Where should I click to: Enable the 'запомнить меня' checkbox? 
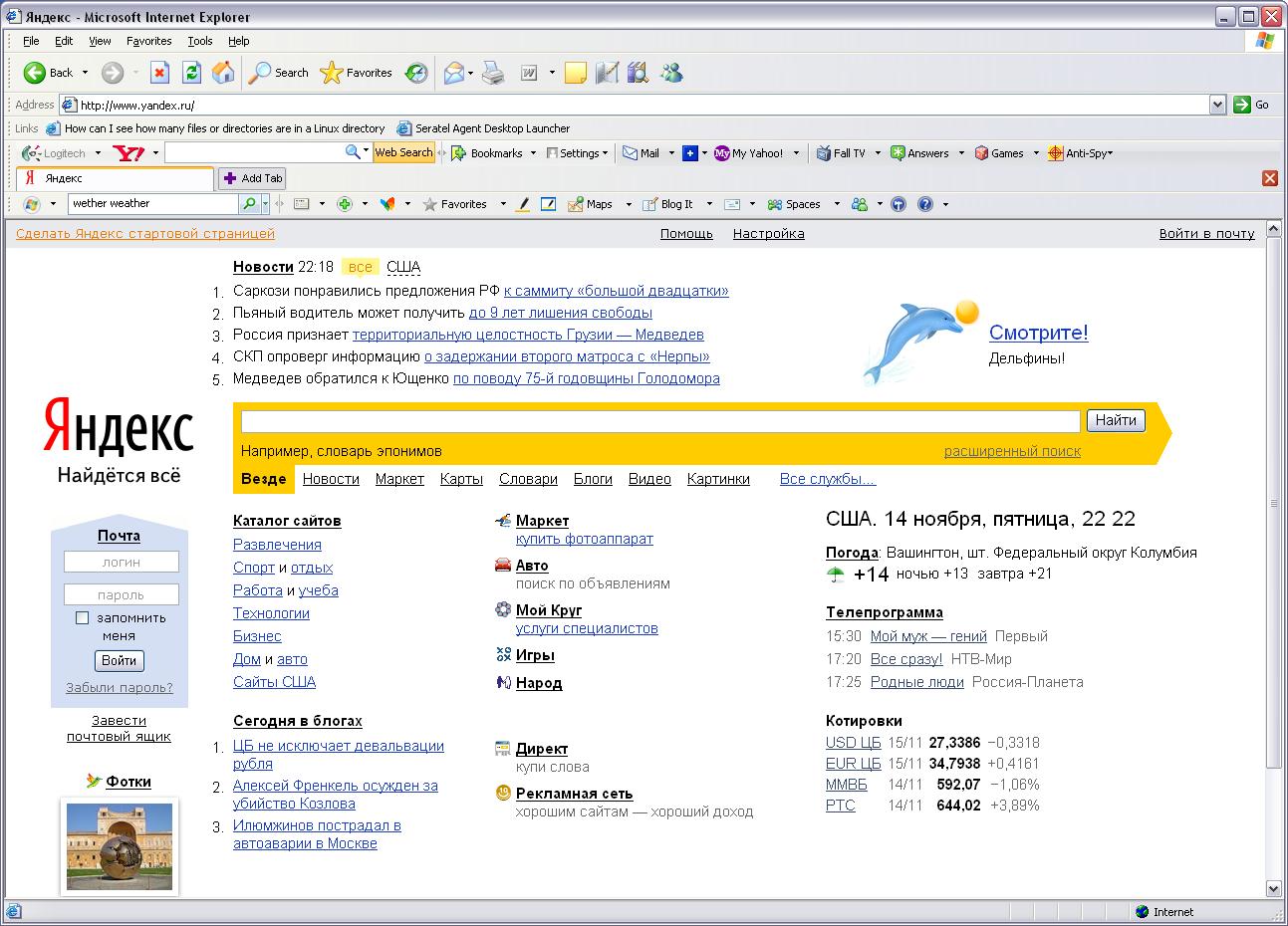tap(83, 618)
